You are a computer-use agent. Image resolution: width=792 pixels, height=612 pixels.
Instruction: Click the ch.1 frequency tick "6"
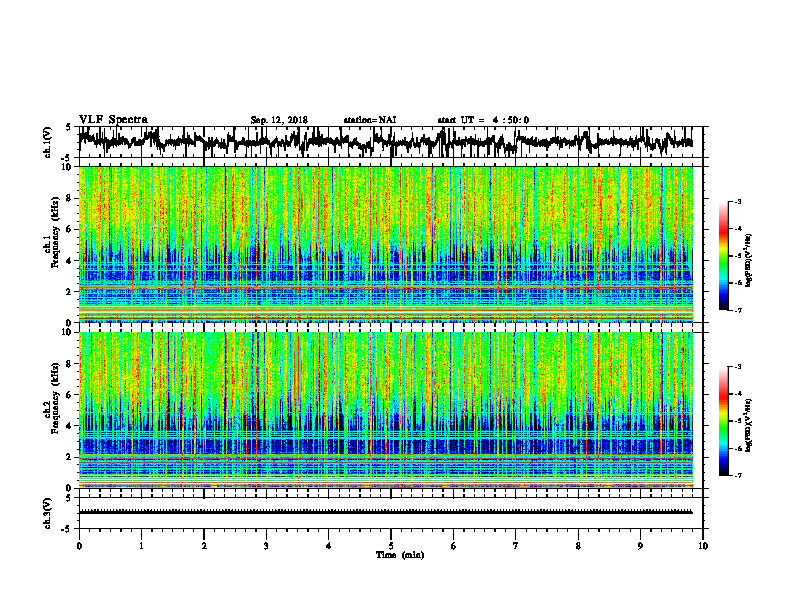69,230
